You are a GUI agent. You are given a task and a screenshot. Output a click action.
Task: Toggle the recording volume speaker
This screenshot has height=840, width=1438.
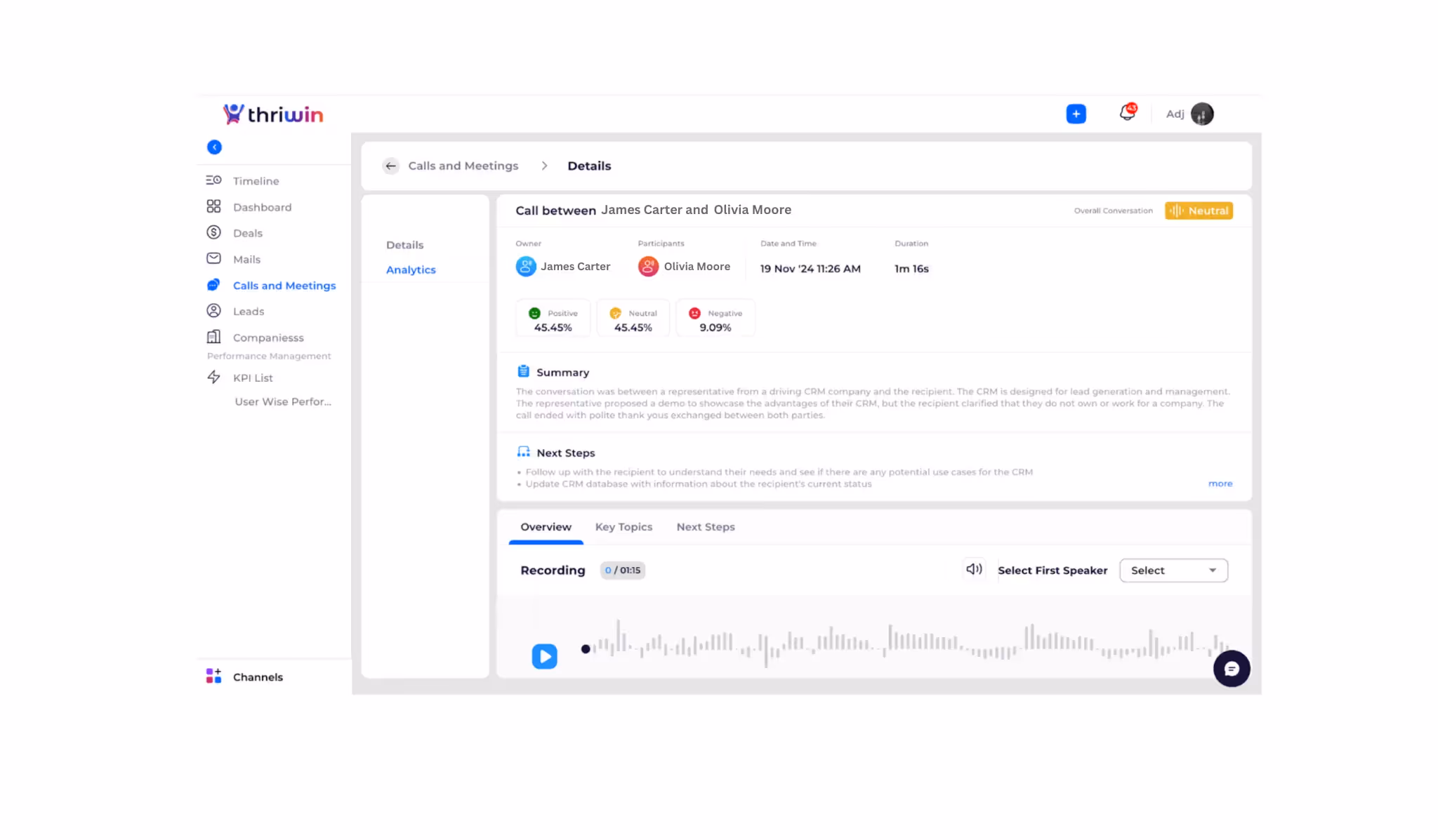click(x=974, y=569)
